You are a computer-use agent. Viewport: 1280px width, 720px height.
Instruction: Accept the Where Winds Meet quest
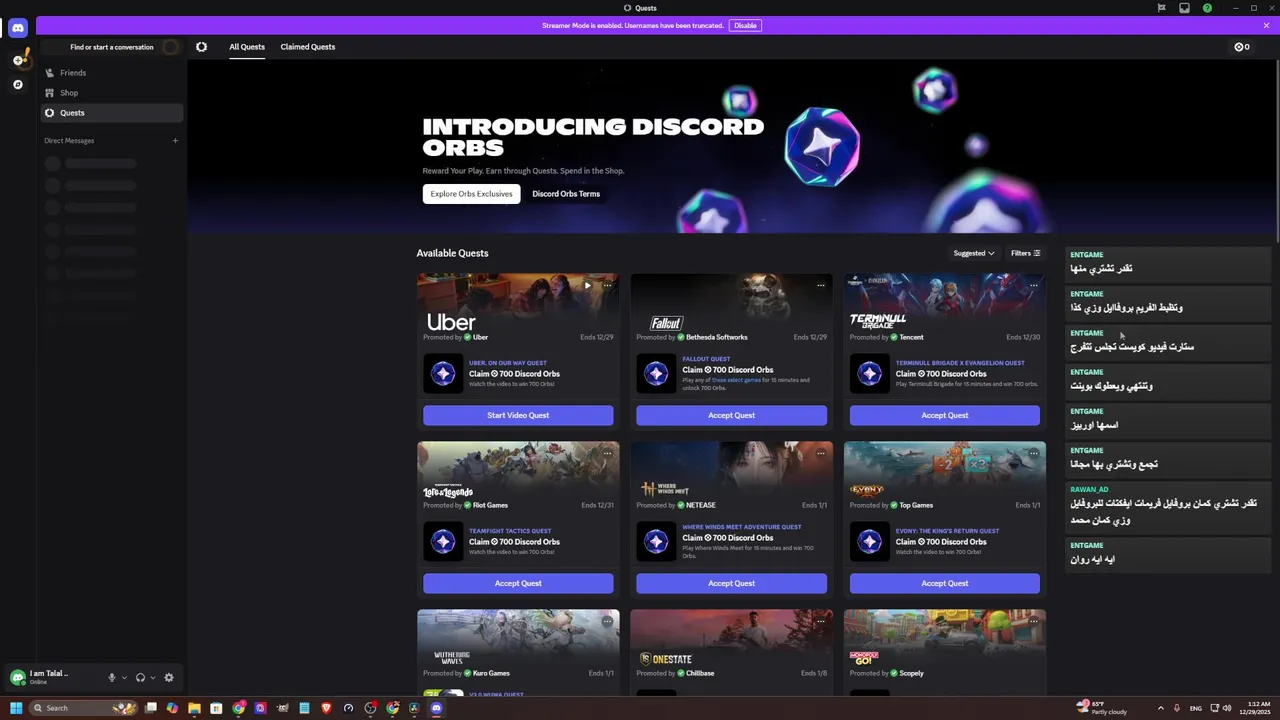coord(731,583)
